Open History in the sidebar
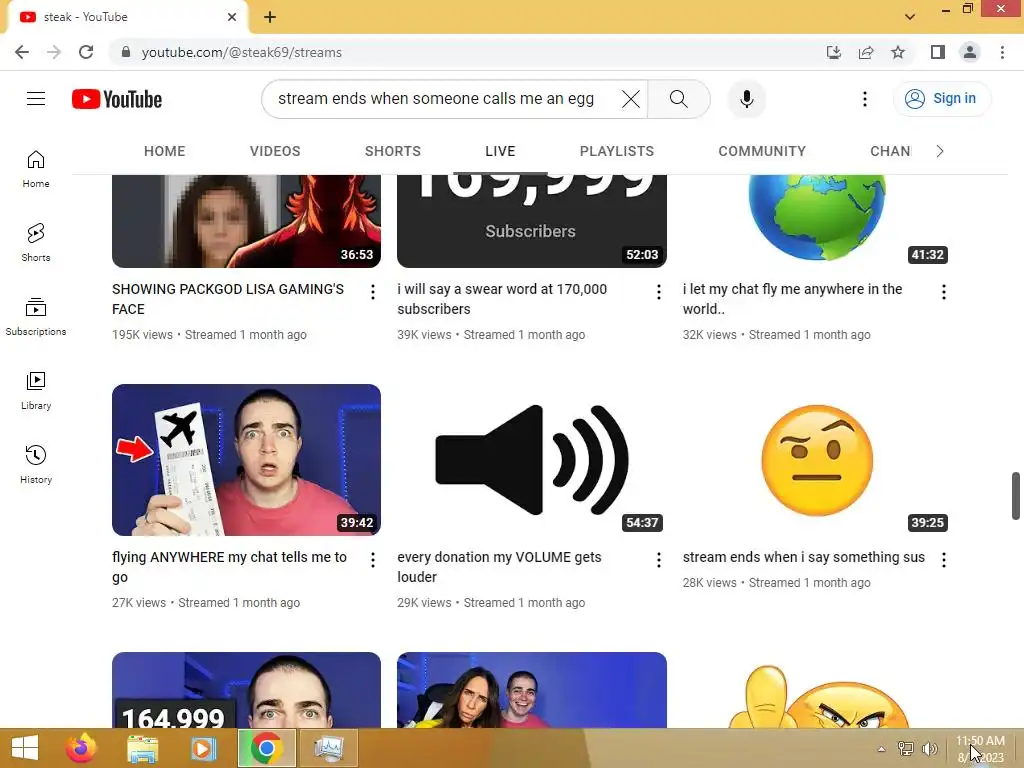The height and width of the screenshot is (768, 1024). tap(36, 464)
